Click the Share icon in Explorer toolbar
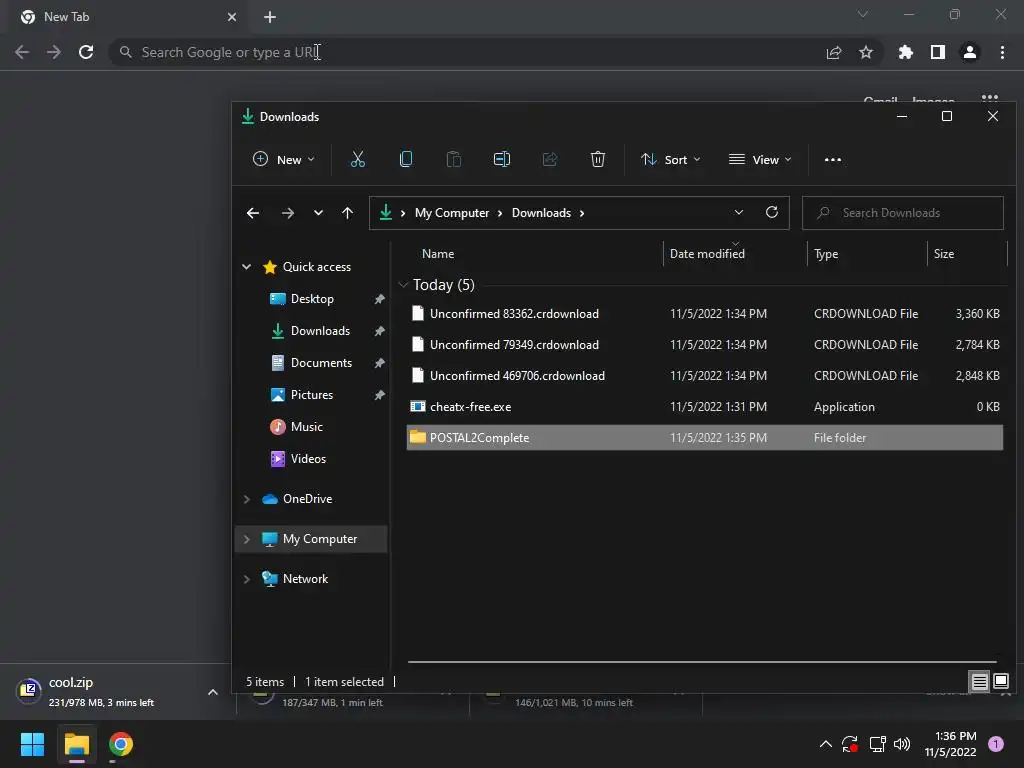The height and width of the screenshot is (768, 1024). [x=550, y=159]
